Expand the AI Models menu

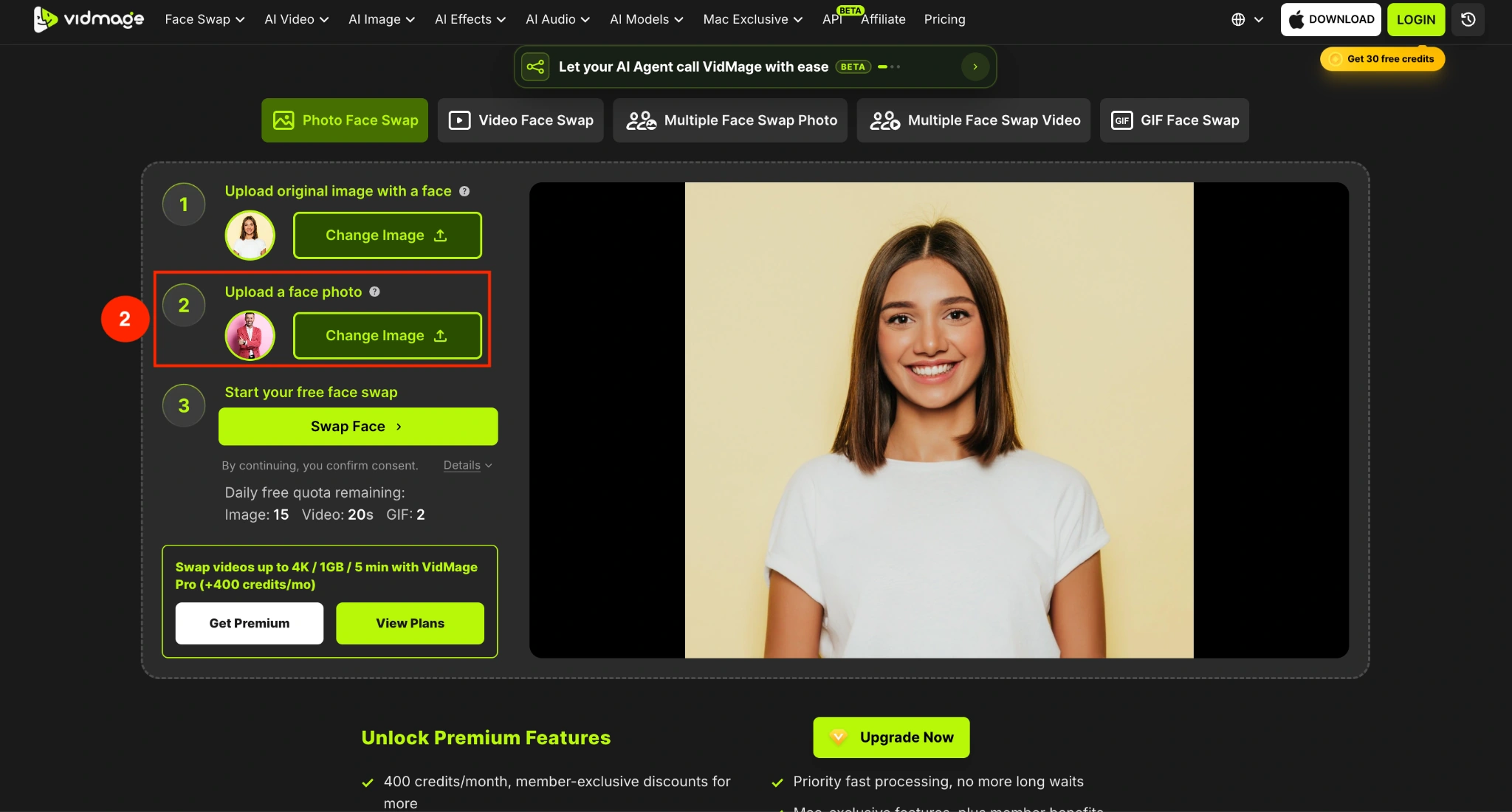point(647,20)
